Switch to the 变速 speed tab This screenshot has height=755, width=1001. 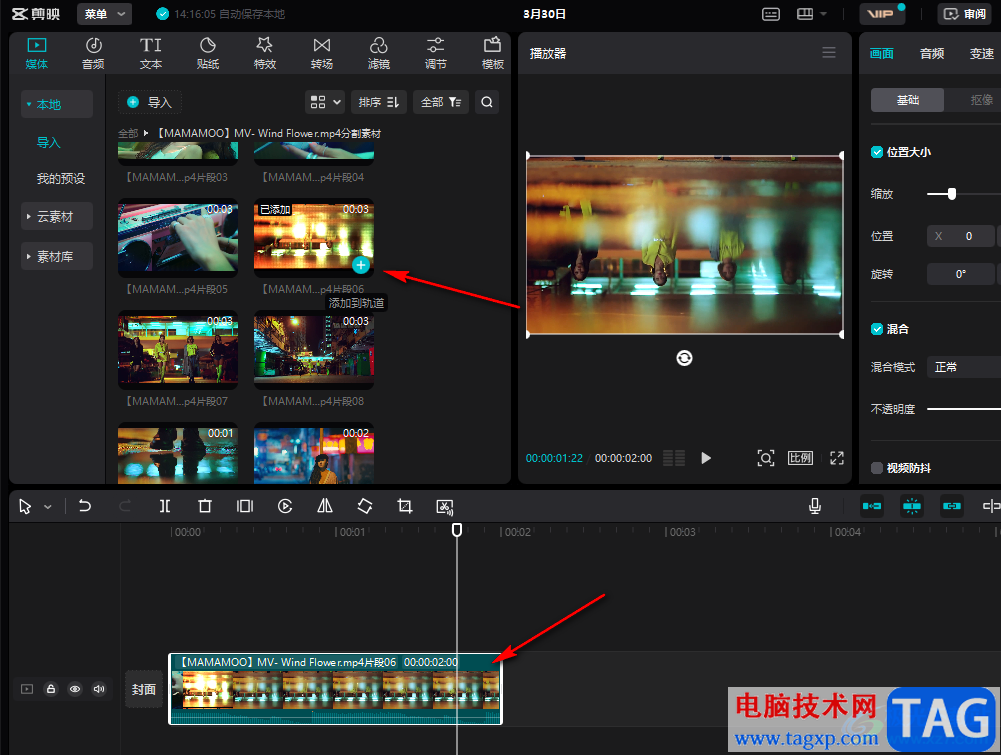pos(981,54)
